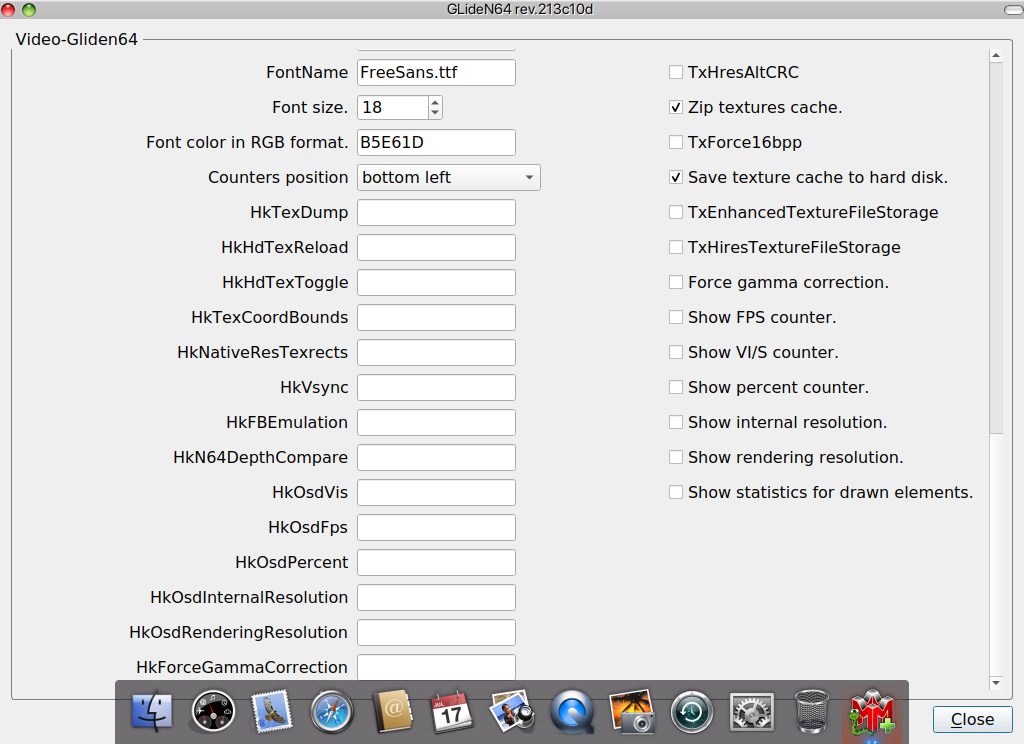Launch Safari compass icon

[x=332, y=712]
